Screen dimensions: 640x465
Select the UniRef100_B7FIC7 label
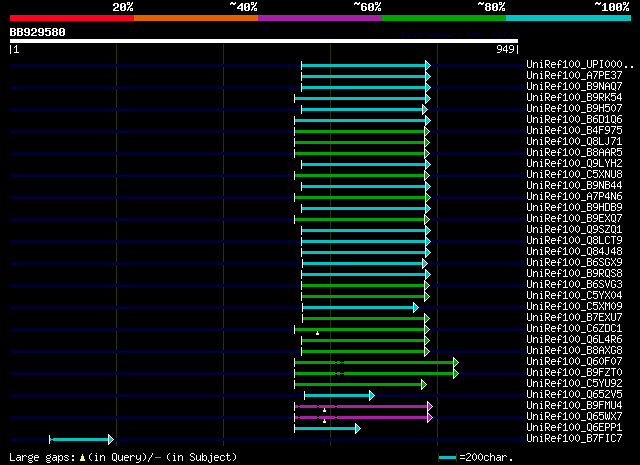(x=574, y=439)
